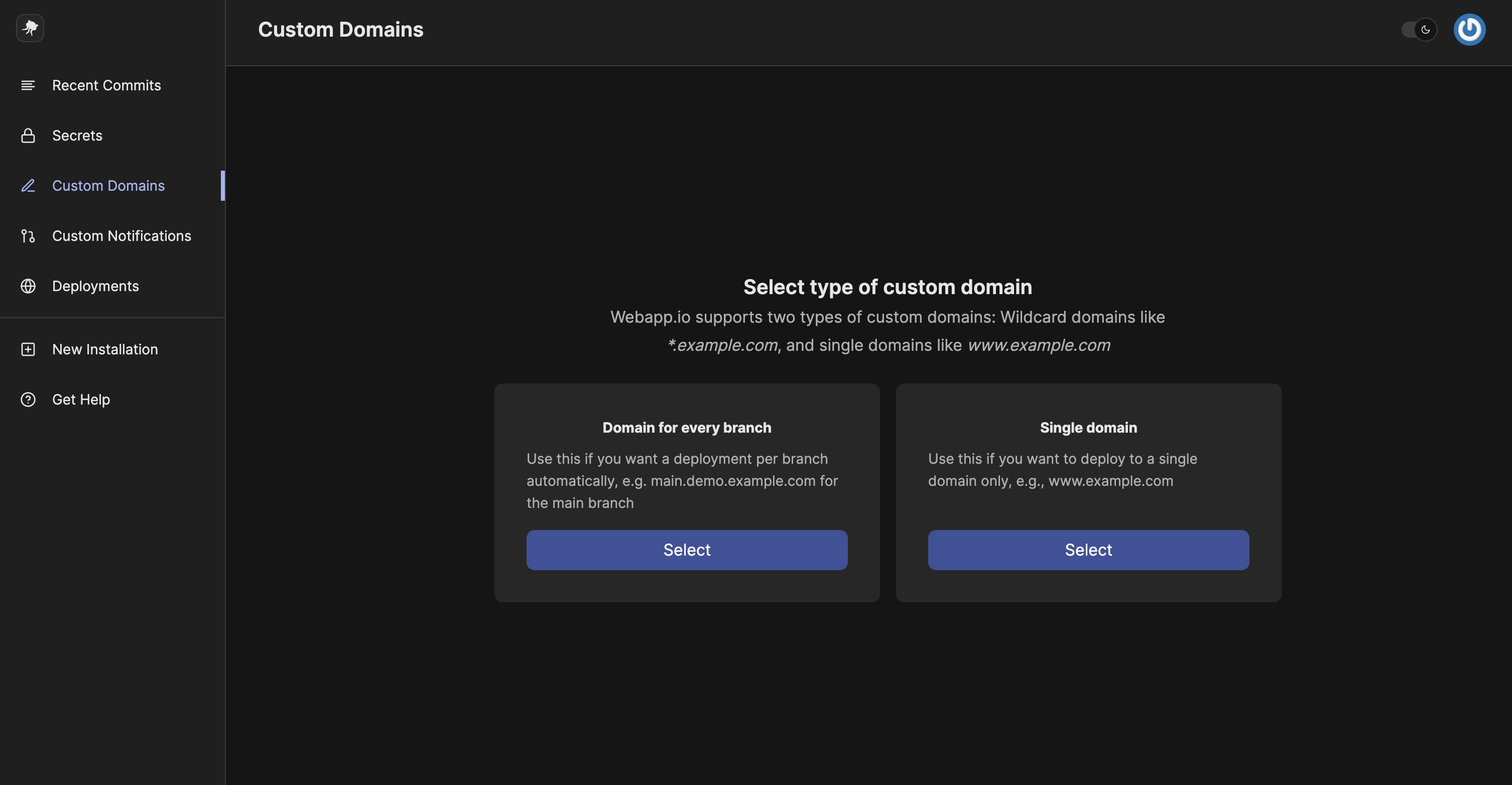Viewport: 1512px width, 785px height.
Task: Click the webapp.io logo icon
Action: pos(30,28)
